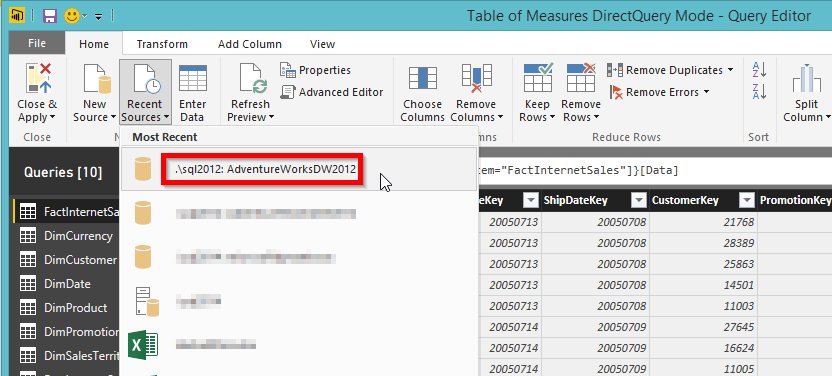Open the Enter Data table icon
Screen dimensions: 832x376
pyautogui.click(x=192, y=78)
